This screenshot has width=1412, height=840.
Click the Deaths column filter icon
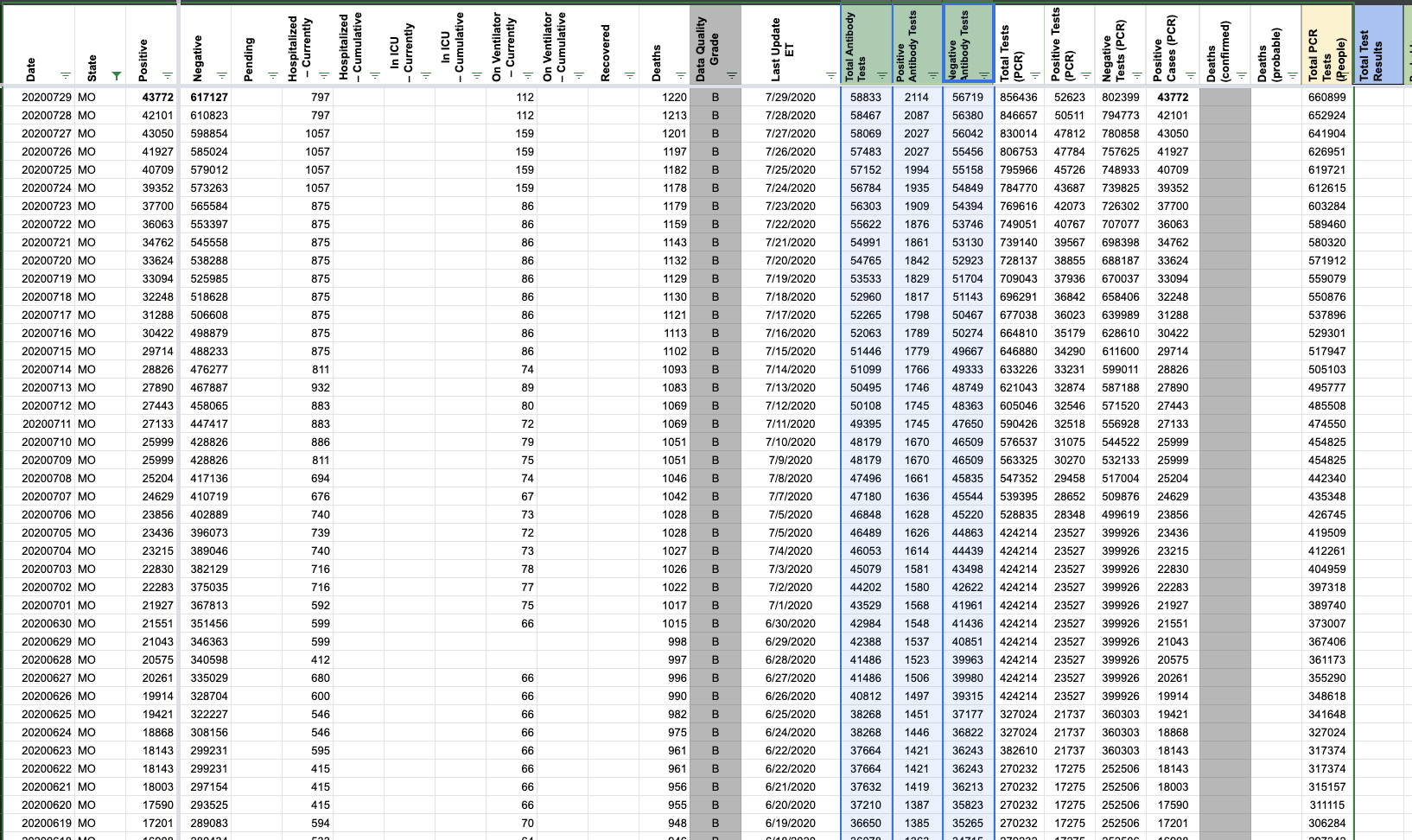[x=680, y=76]
